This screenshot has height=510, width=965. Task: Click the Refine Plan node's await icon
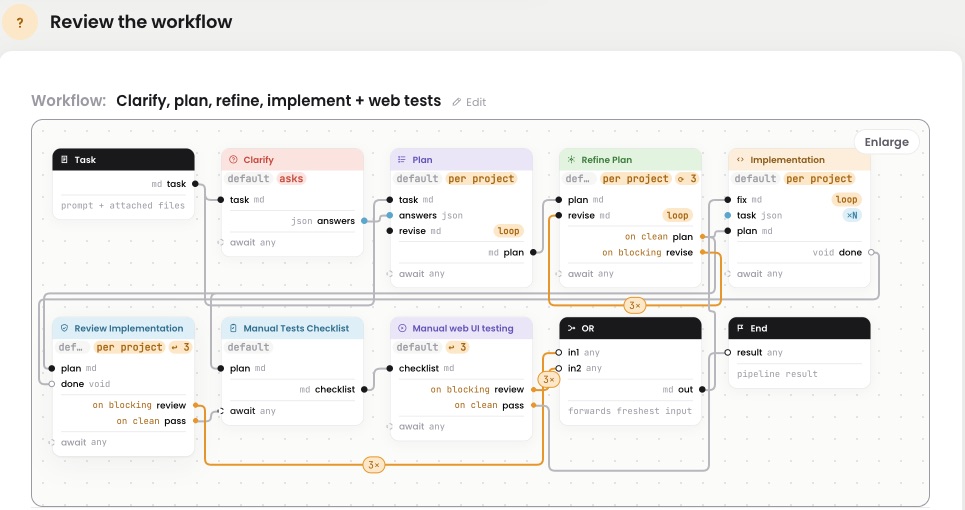(x=558, y=274)
